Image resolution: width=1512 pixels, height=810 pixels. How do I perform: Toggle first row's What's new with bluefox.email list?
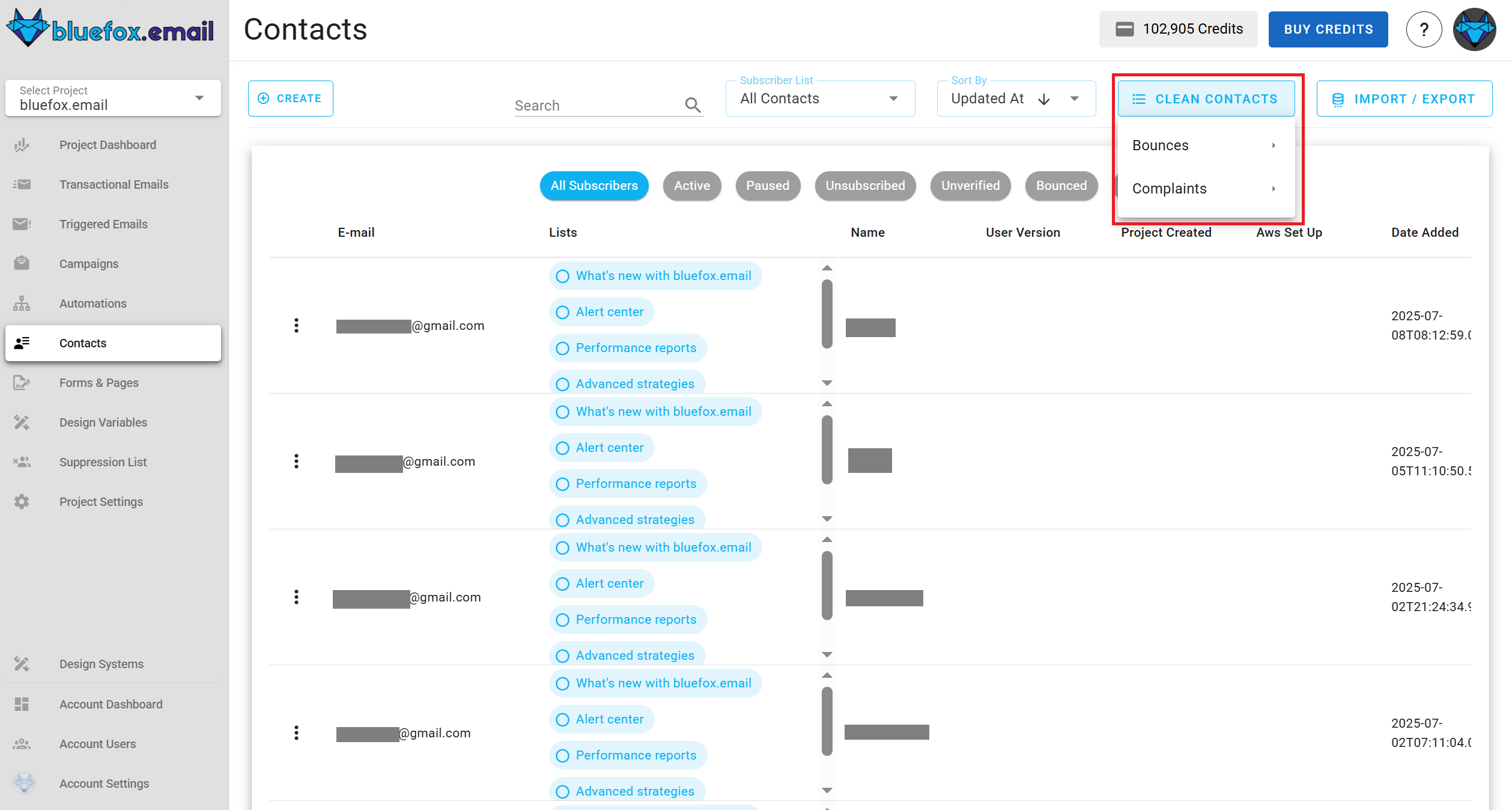(655, 276)
